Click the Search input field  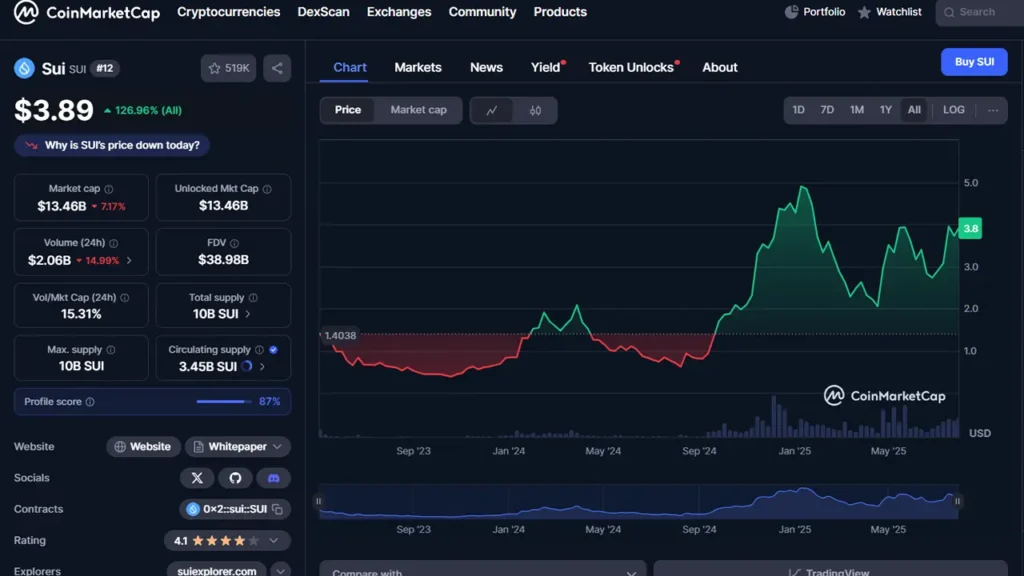[980, 12]
